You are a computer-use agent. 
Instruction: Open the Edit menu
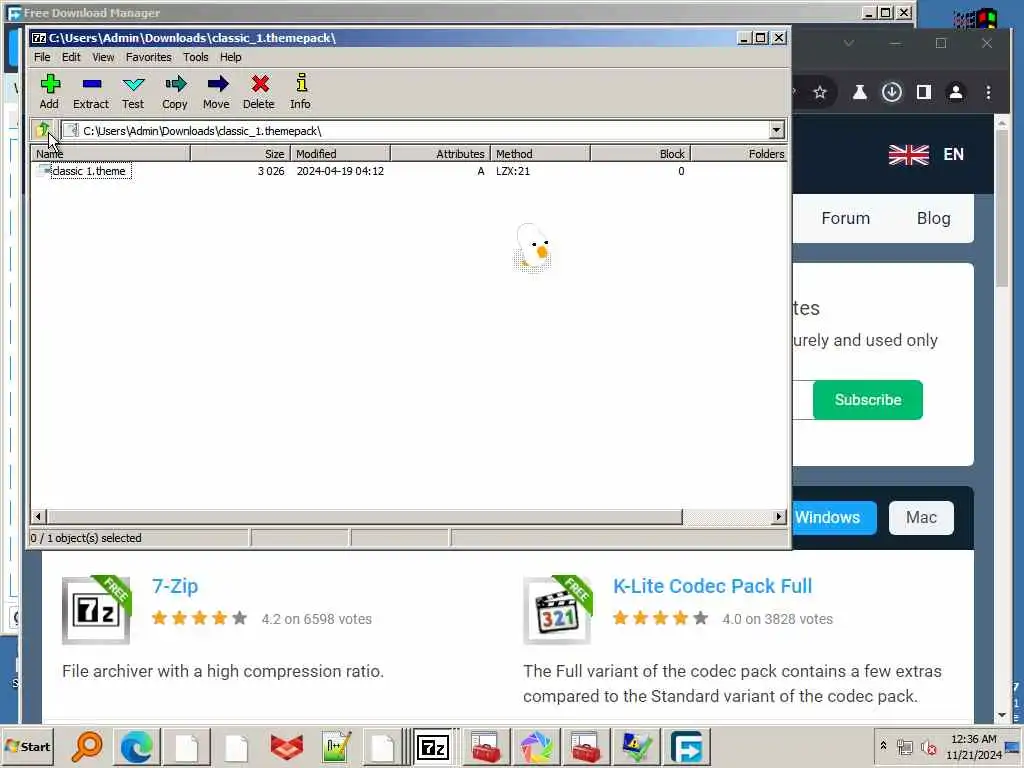point(71,57)
